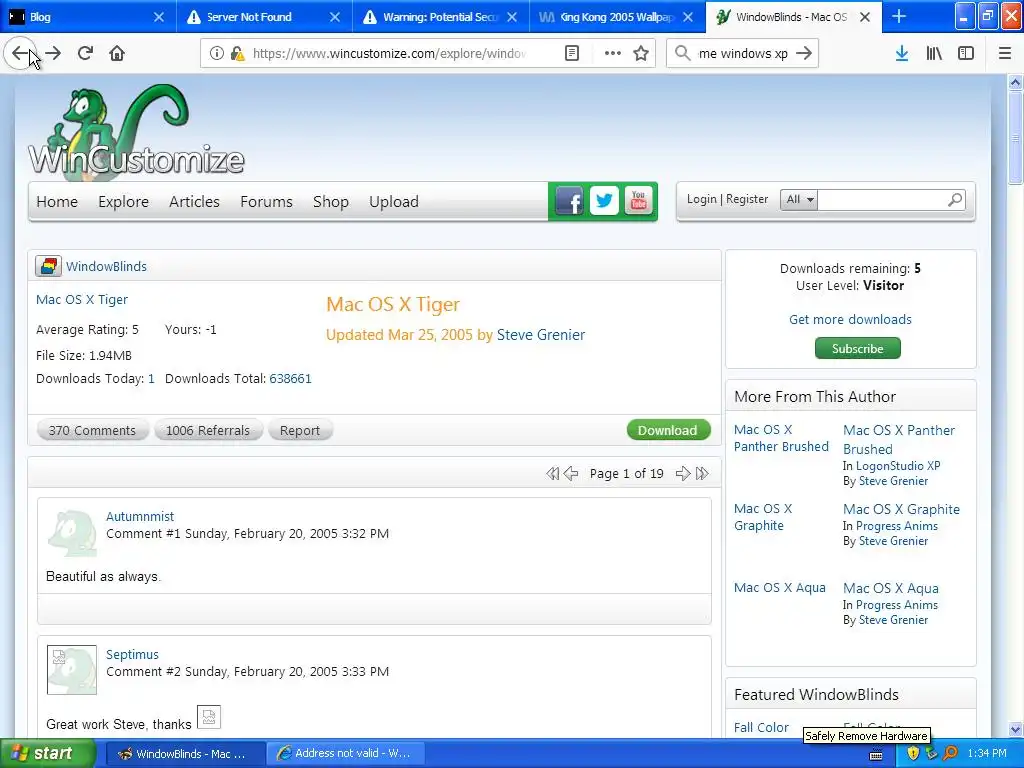Click the browser URL address field
This screenshot has width=1024, height=768.
pyautogui.click(x=389, y=53)
